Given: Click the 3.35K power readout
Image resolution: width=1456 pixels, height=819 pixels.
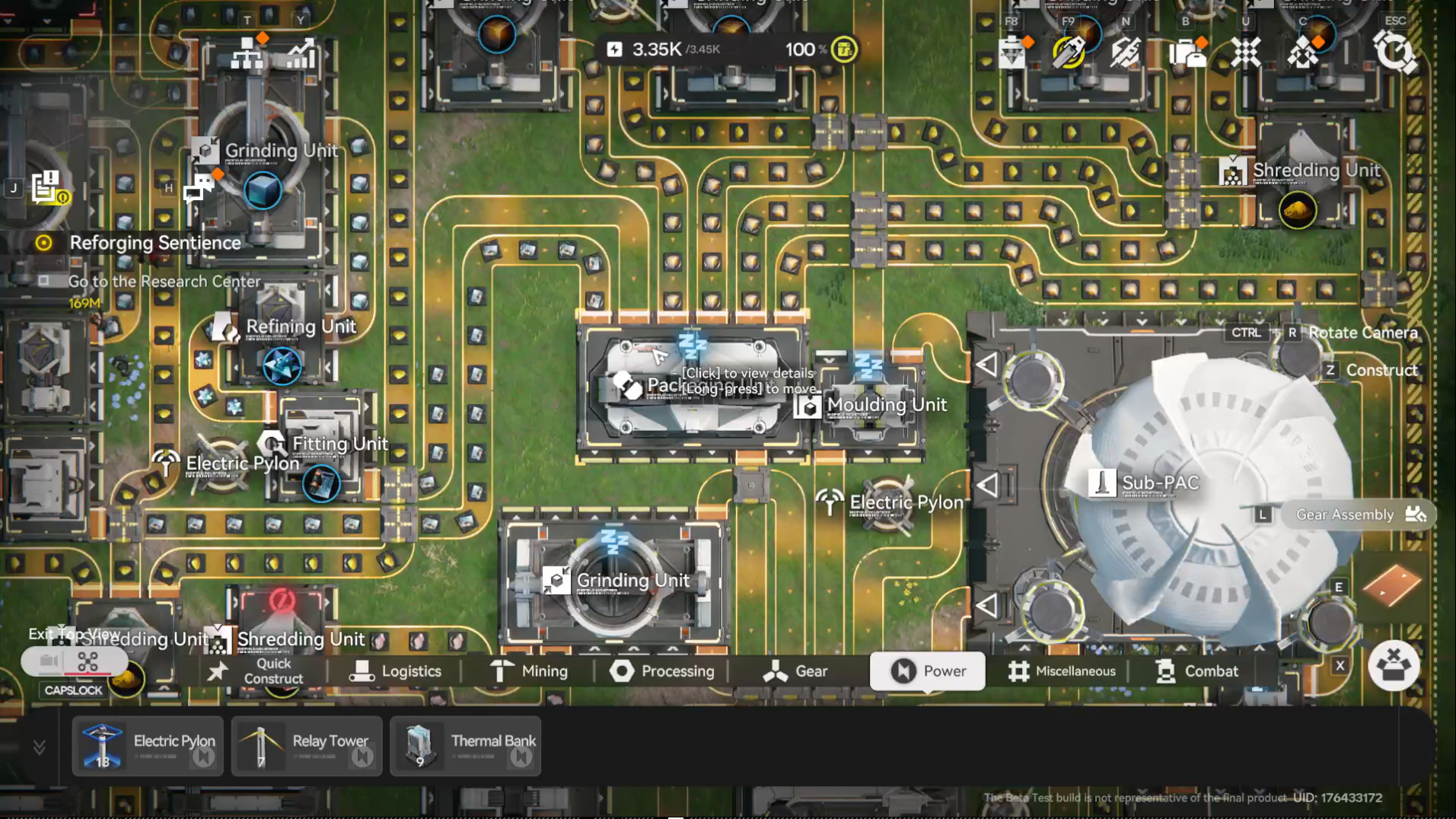Looking at the screenshot, I should [657, 49].
